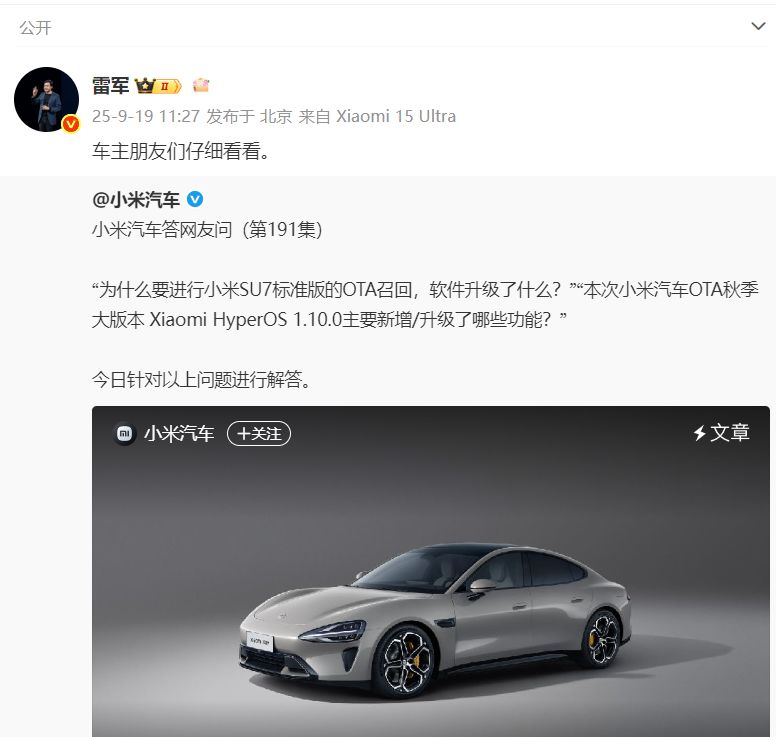Click the 发布于 北京 location text
The image size is (776, 737).
click(x=249, y=116)
